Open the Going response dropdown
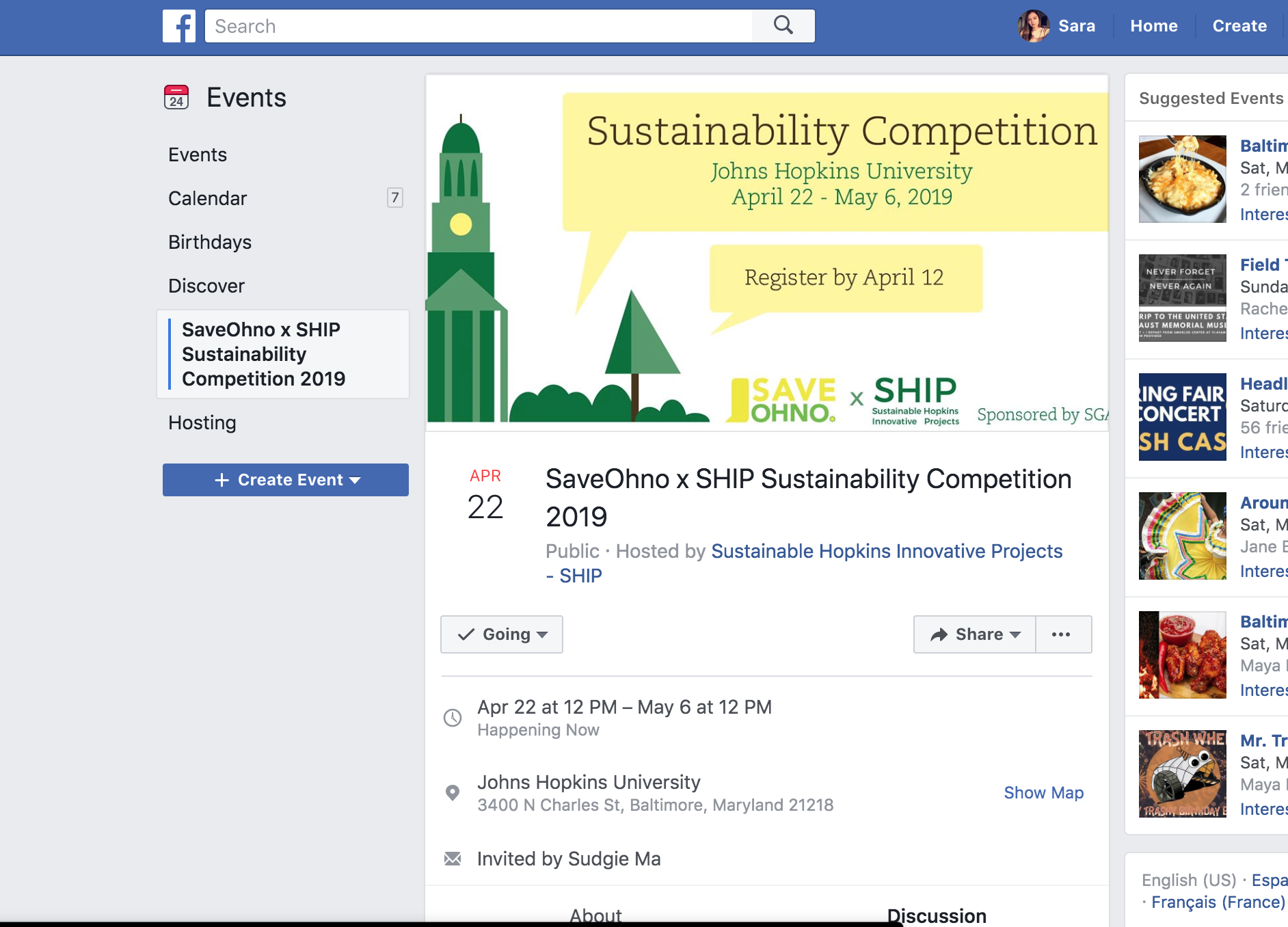 (x=502, y=634)
